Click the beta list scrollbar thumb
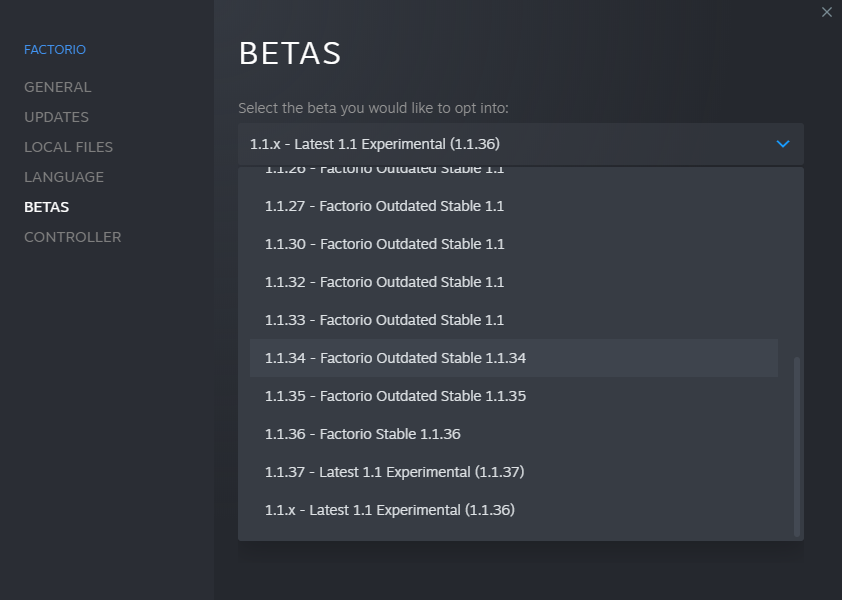The image size is (842, 600). click(x=797, y=445)
